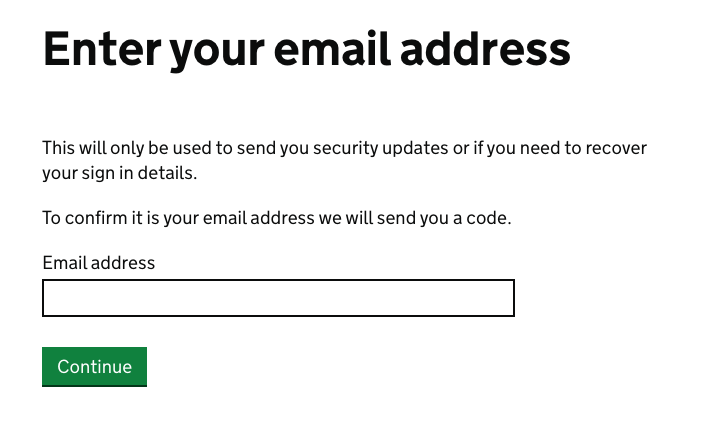
Task: Click the text 'your sign in details'
Action: [120, 173]
